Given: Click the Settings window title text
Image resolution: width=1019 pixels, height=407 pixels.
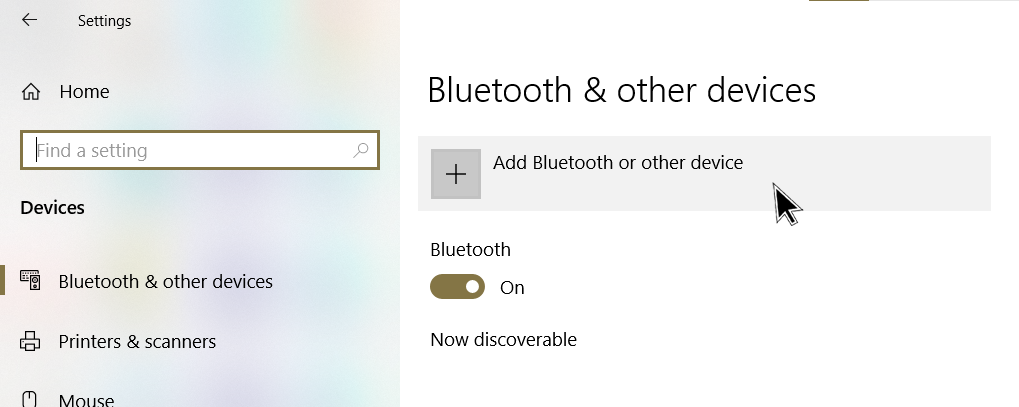Looking at the screenshot, I should tap(104, 20).
